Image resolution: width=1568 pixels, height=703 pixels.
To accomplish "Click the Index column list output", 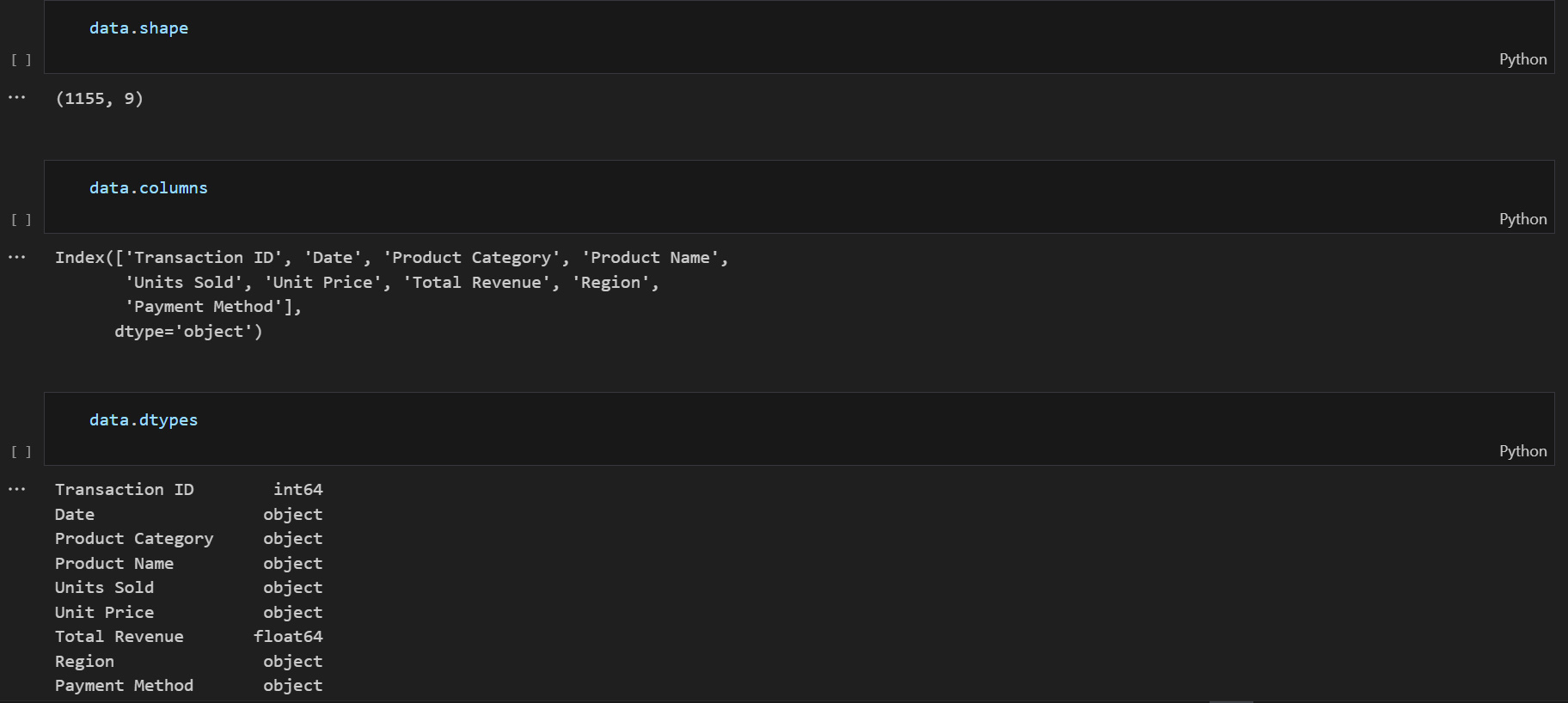I will click(391, 258).
